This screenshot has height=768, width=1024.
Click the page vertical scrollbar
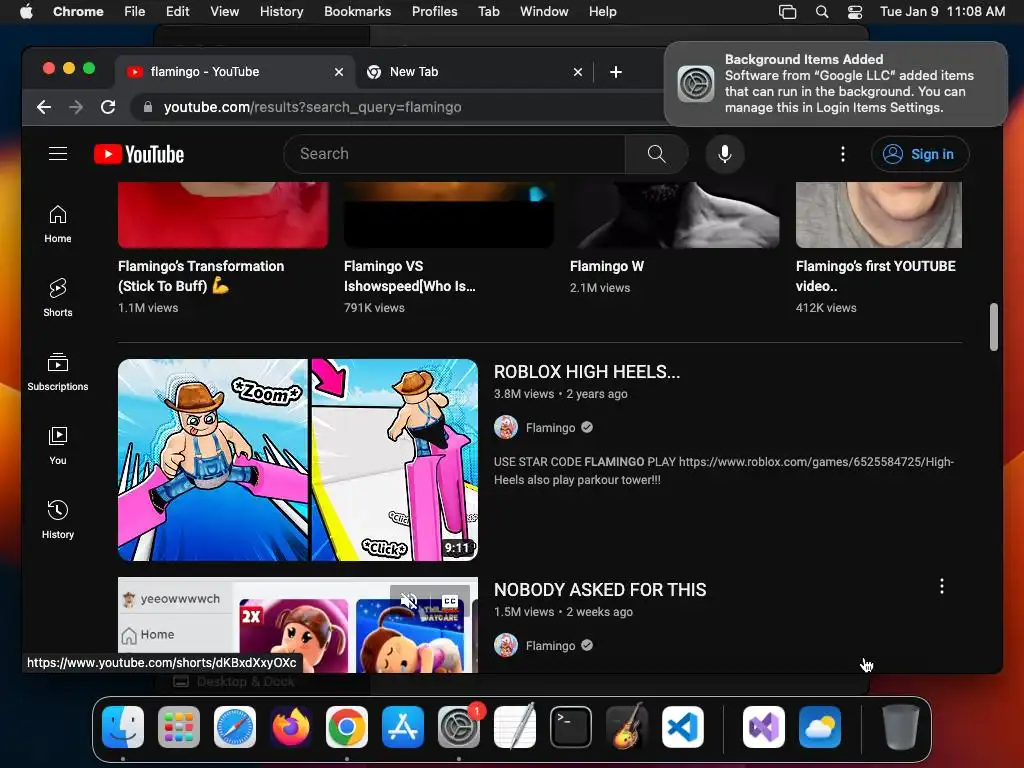click(x=994, y=327)
